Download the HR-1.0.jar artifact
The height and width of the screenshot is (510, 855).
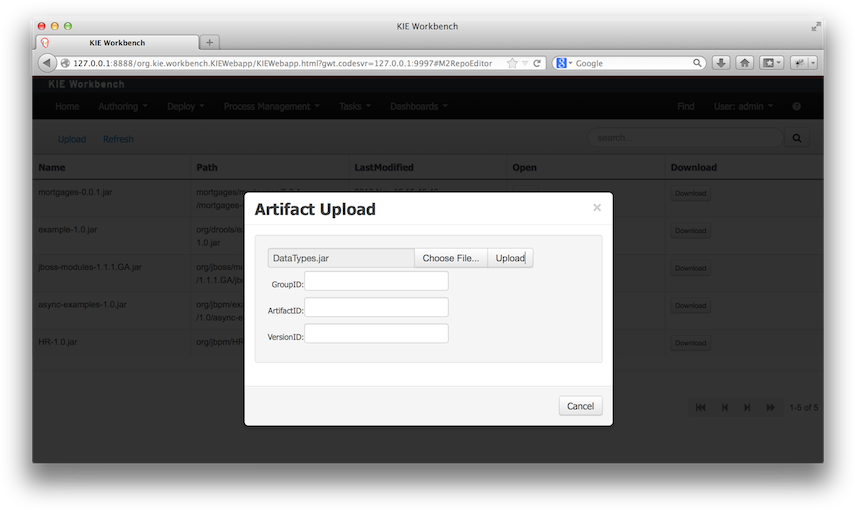point(690,343)
